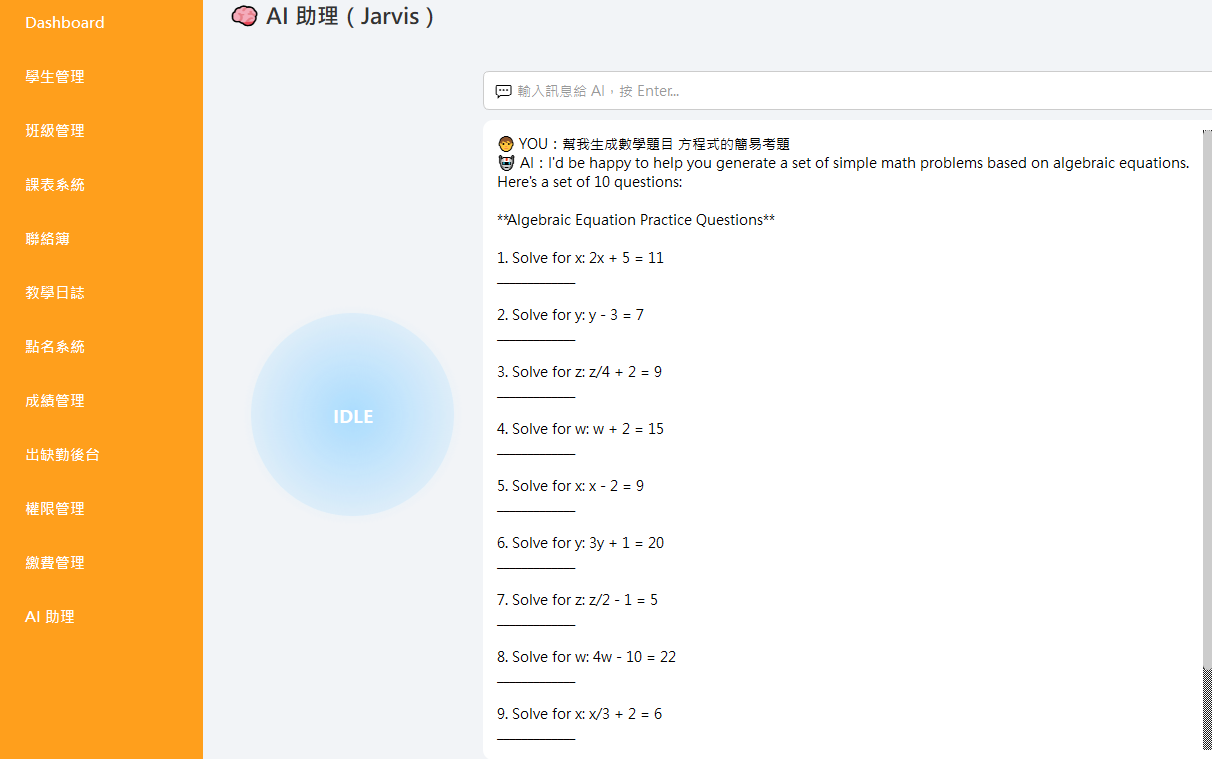Open 學生管理 in the sidebar
This screenshot has height=759, width=1212.
[55, 76]
